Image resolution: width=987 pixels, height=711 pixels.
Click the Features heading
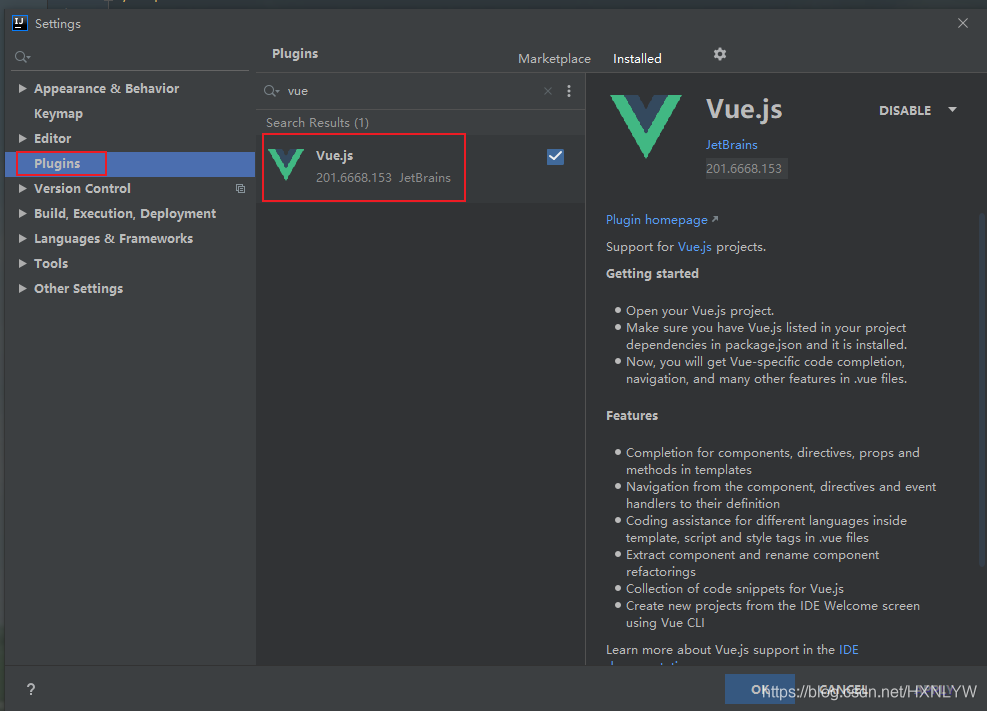pos(632,416)
